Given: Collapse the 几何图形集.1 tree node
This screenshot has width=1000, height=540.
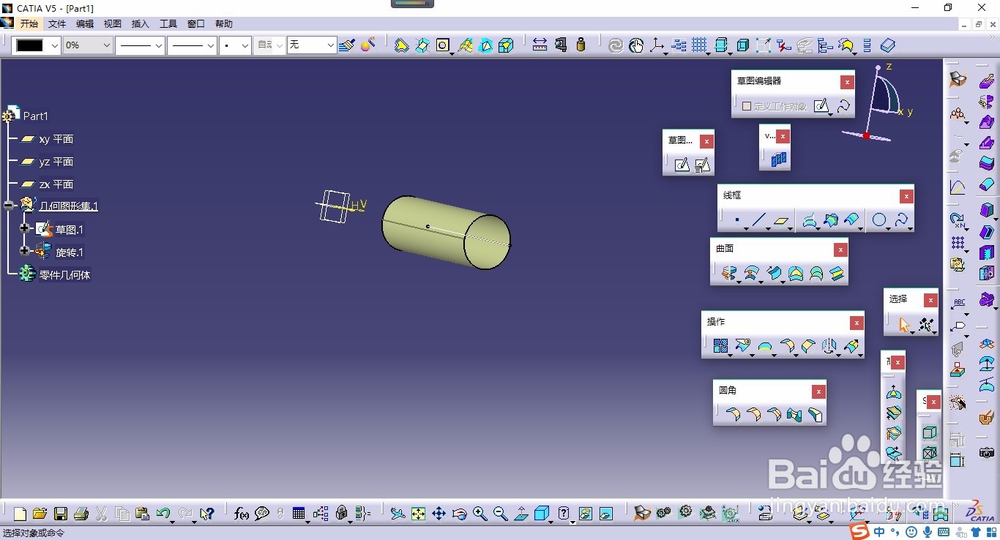Looking at the screenshot, I should (x=8, y=205).
